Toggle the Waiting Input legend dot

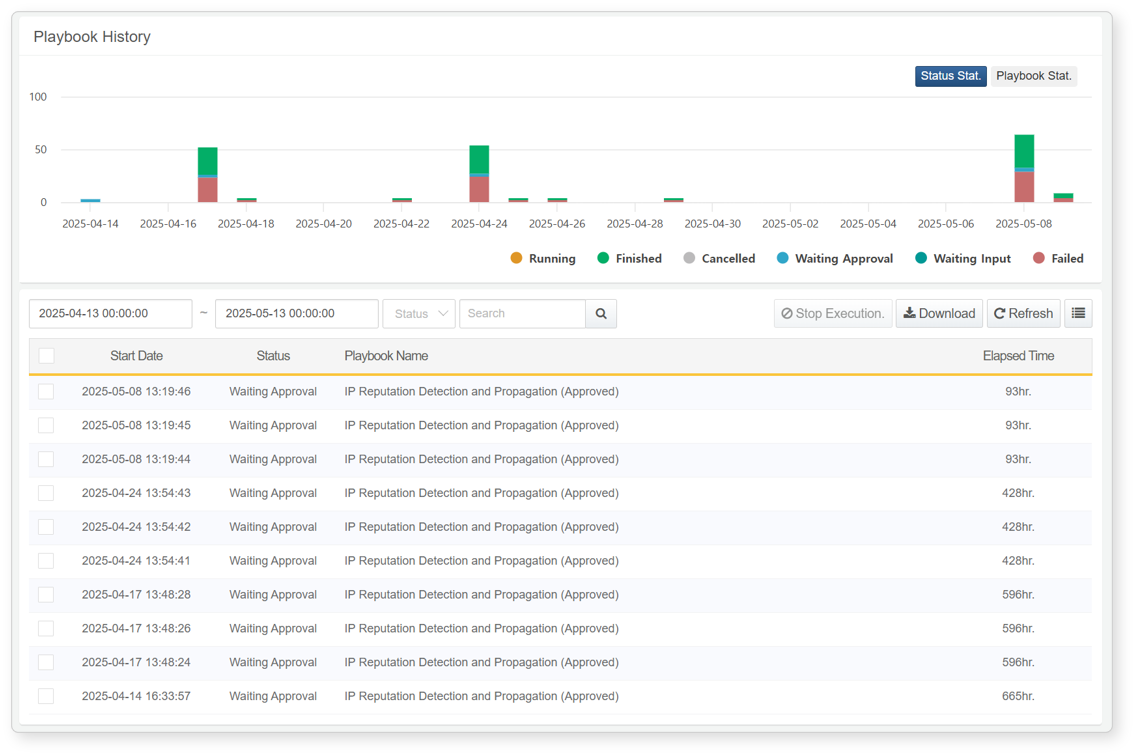coord(921,258)
